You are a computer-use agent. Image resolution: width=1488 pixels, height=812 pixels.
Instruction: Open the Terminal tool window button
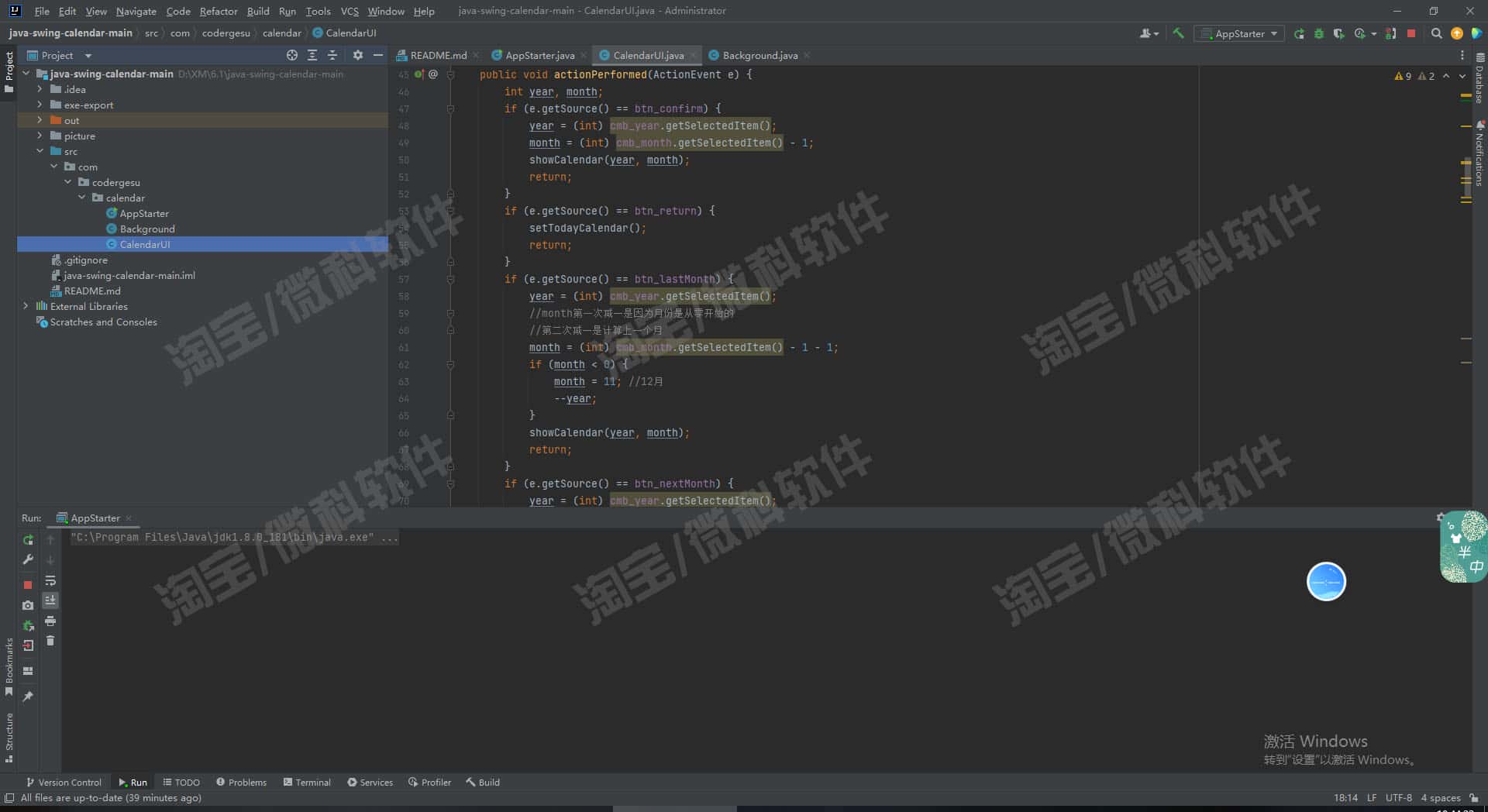[307, 782]
